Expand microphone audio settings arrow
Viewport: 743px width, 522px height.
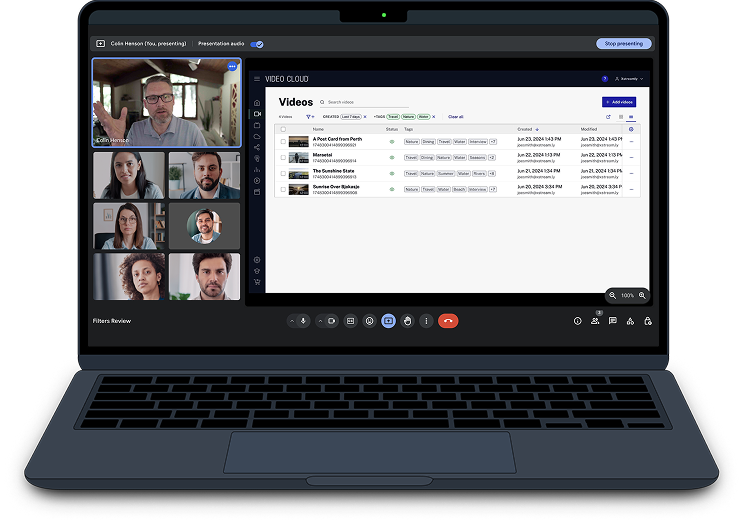(292, 321)
